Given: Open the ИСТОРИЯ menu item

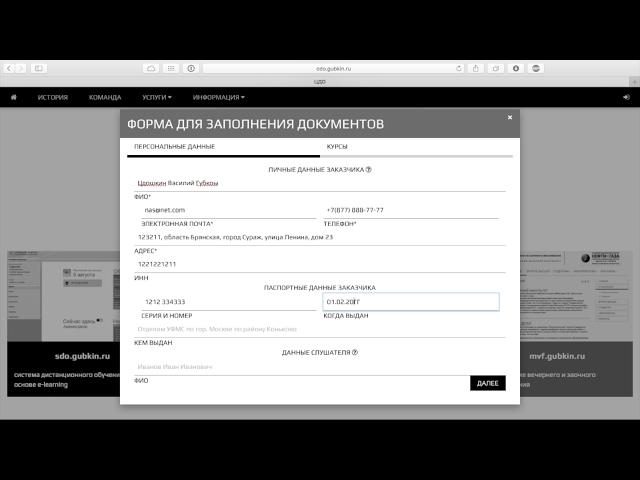Looking at the screenshot, I should pyautogui.click(x=53, y=97).
